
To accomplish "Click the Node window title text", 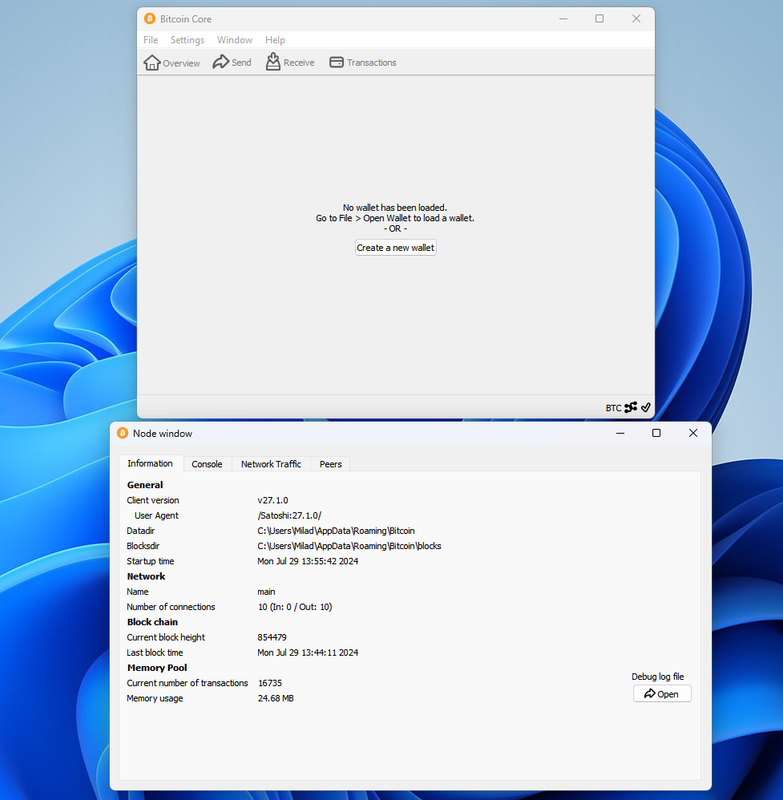I will pos(162,434).
